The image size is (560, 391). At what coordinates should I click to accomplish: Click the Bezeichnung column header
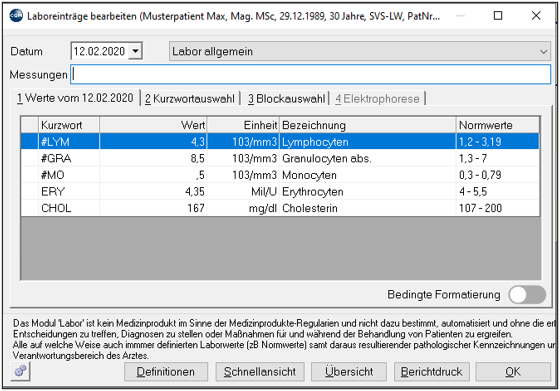click(368, 125)
